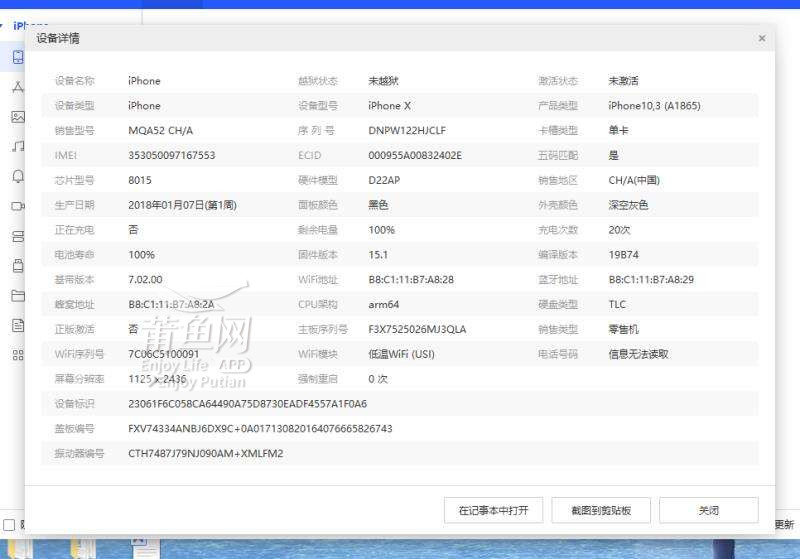Click the 更新 link behind the dialog
This screenshot has width=800, height=559.
pos(785,524)
